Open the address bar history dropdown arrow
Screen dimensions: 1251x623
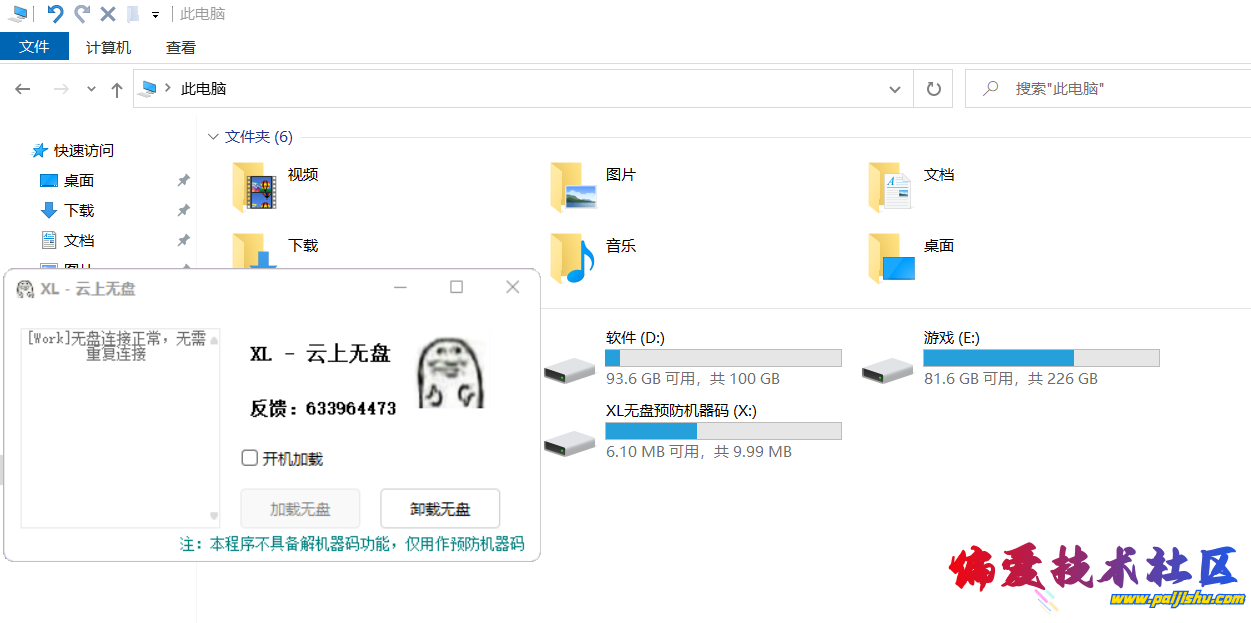click(x=895, y=88)
